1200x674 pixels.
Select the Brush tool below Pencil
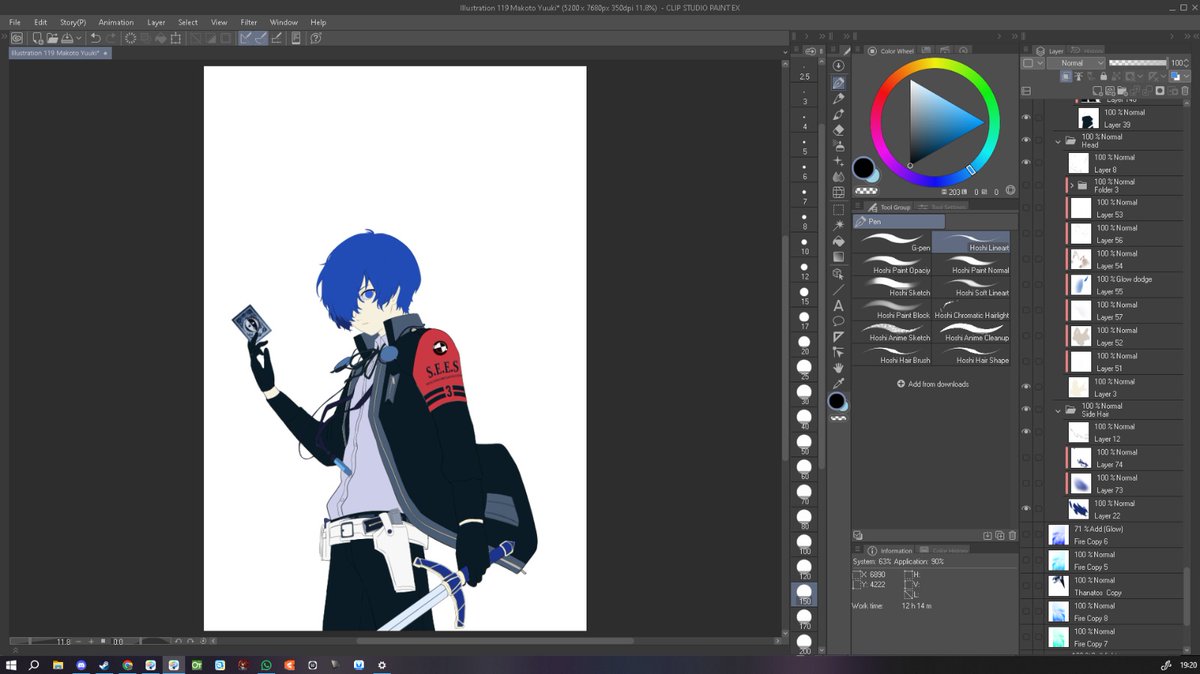[x=838, y=114]
